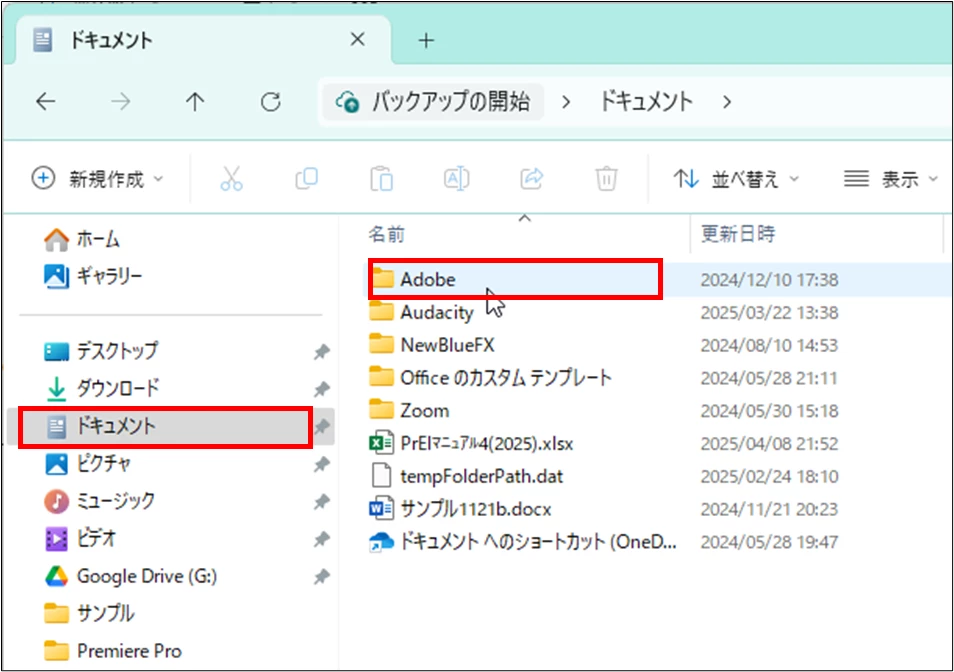Select サンプル1121b.docx file
Viewport: 954px width, 672px height.
460,509
